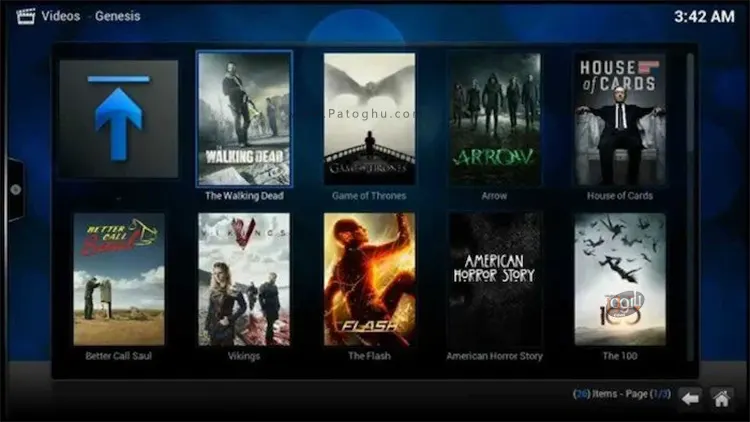The height and width of the screenshot is (422, 750).
Task: Click the 'House of Cards' title label
Action: click(x=620, y=196)
